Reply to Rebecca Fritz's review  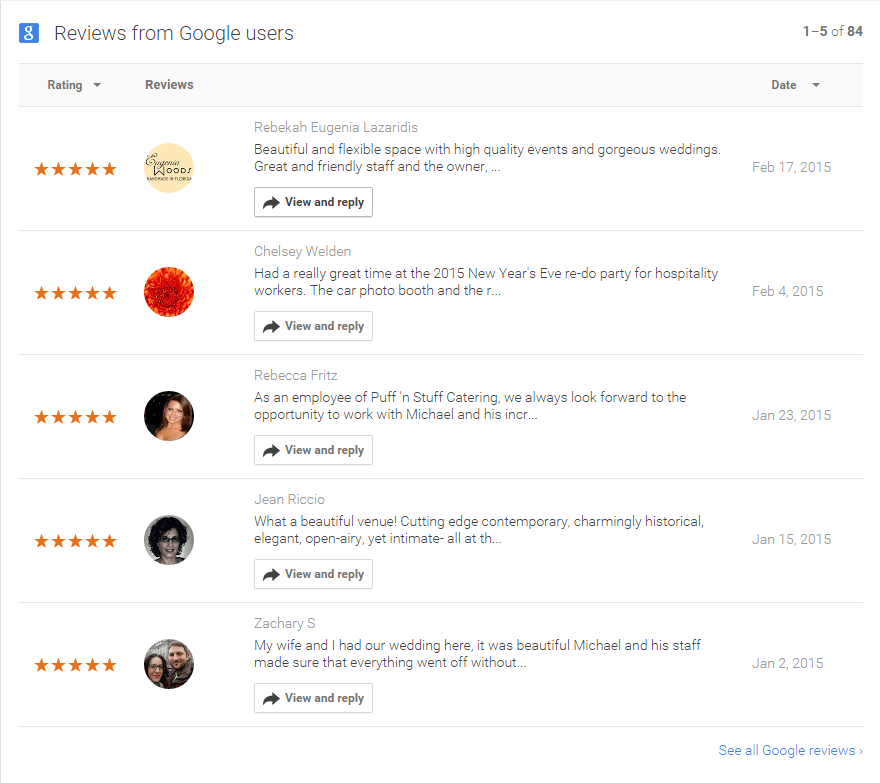coord(313,450)
